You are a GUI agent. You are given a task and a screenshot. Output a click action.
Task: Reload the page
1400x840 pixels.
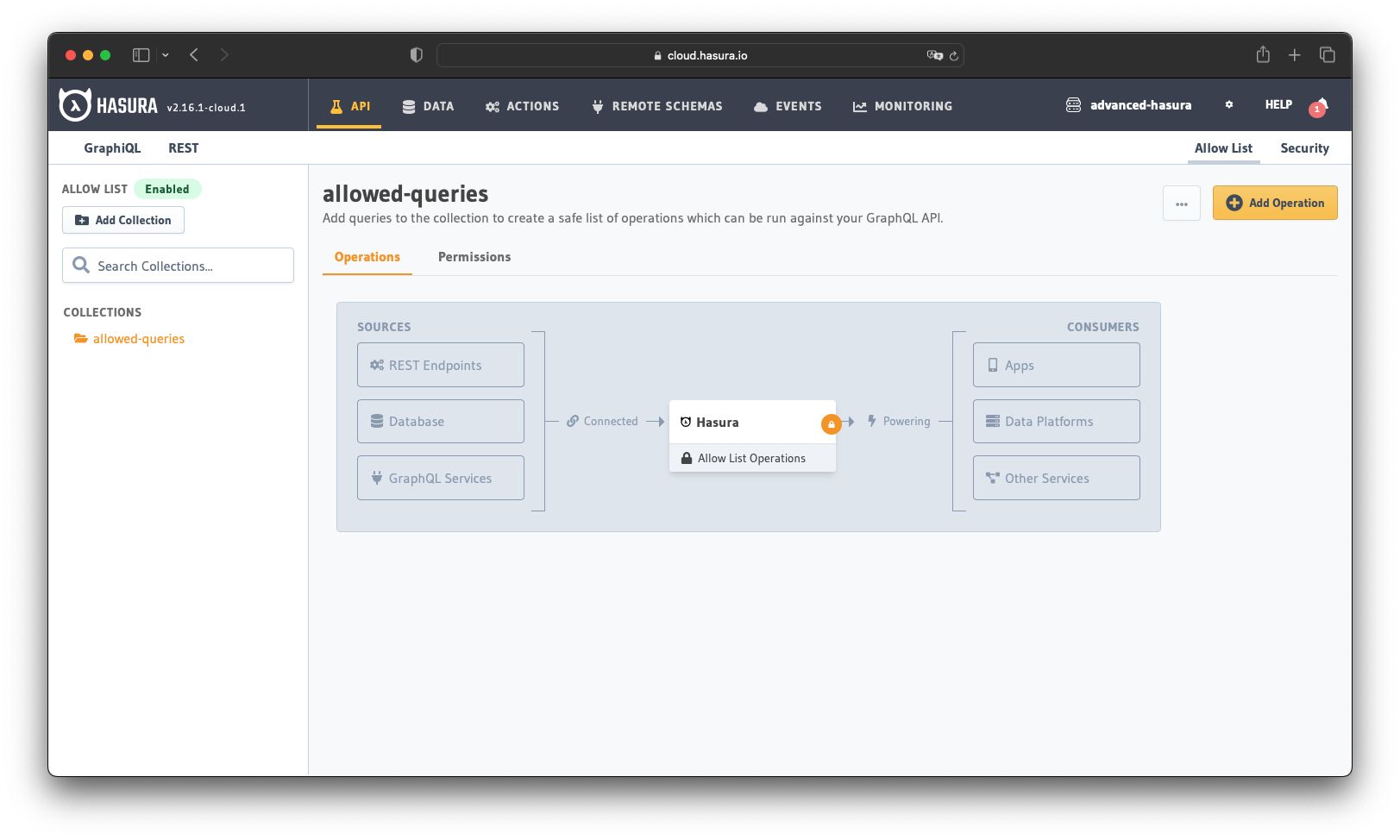pos(954,55)
